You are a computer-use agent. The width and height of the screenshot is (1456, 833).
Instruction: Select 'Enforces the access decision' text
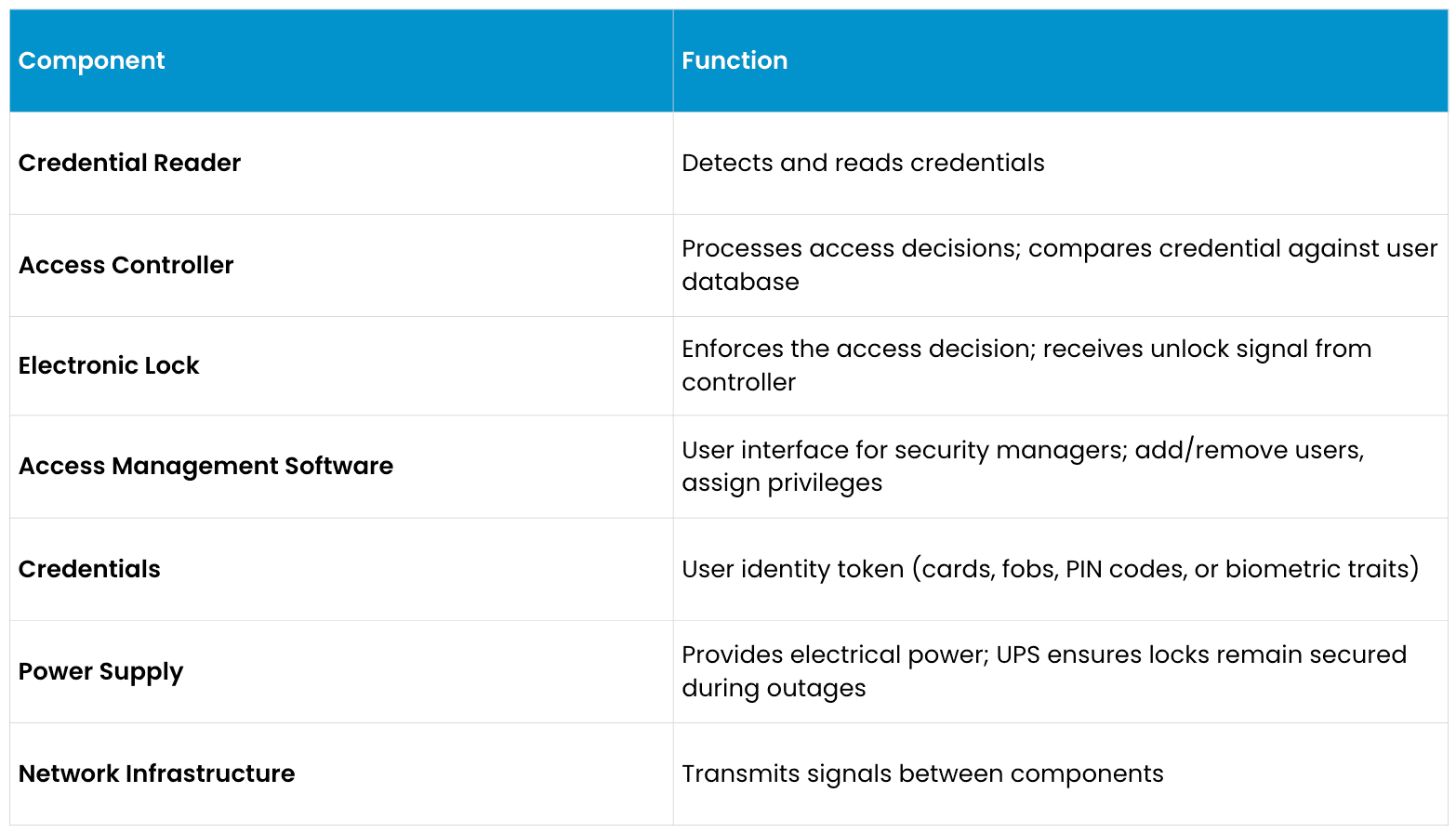coord(855,349)
